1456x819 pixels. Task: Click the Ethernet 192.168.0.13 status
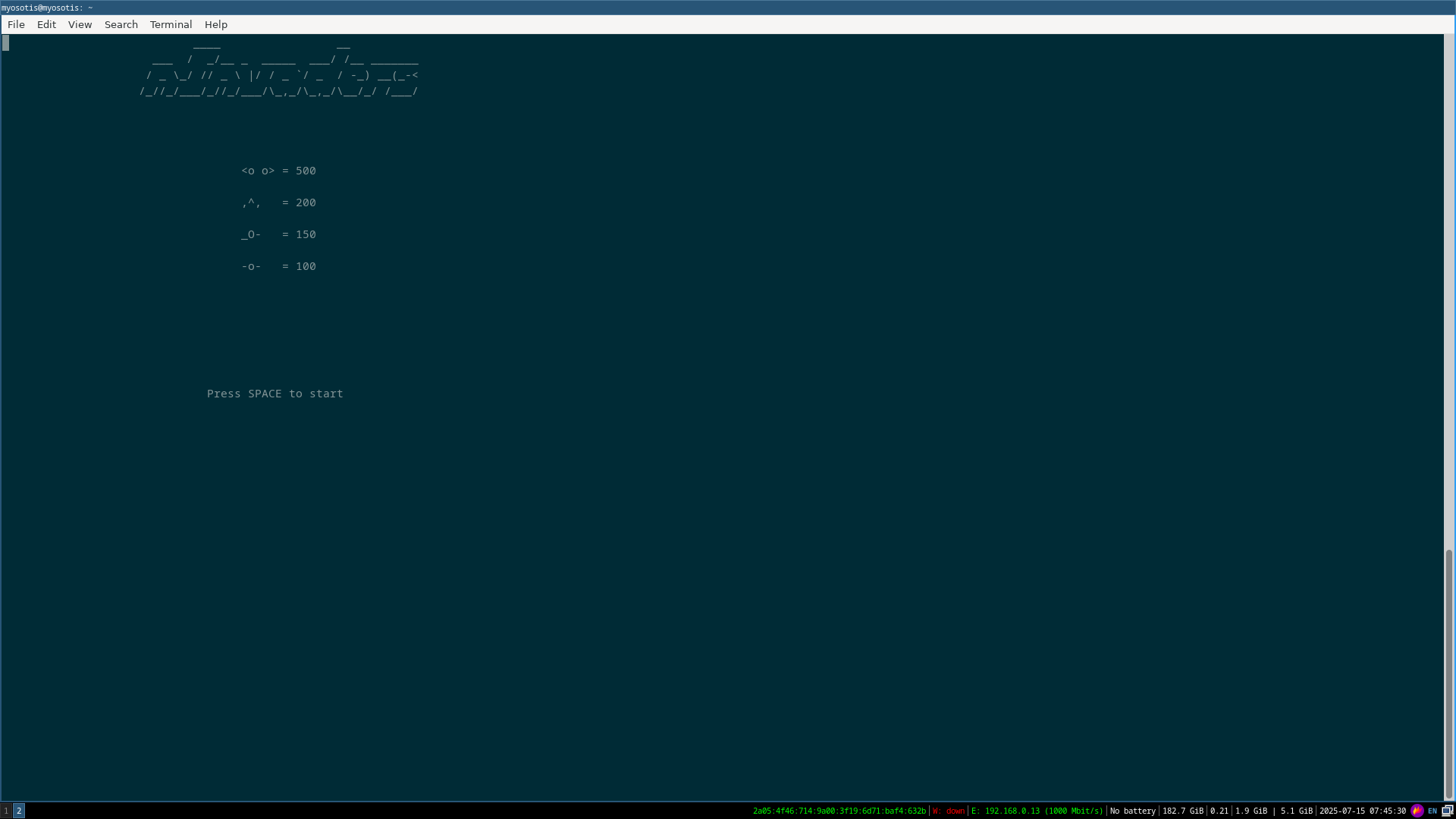[1037, 811]
